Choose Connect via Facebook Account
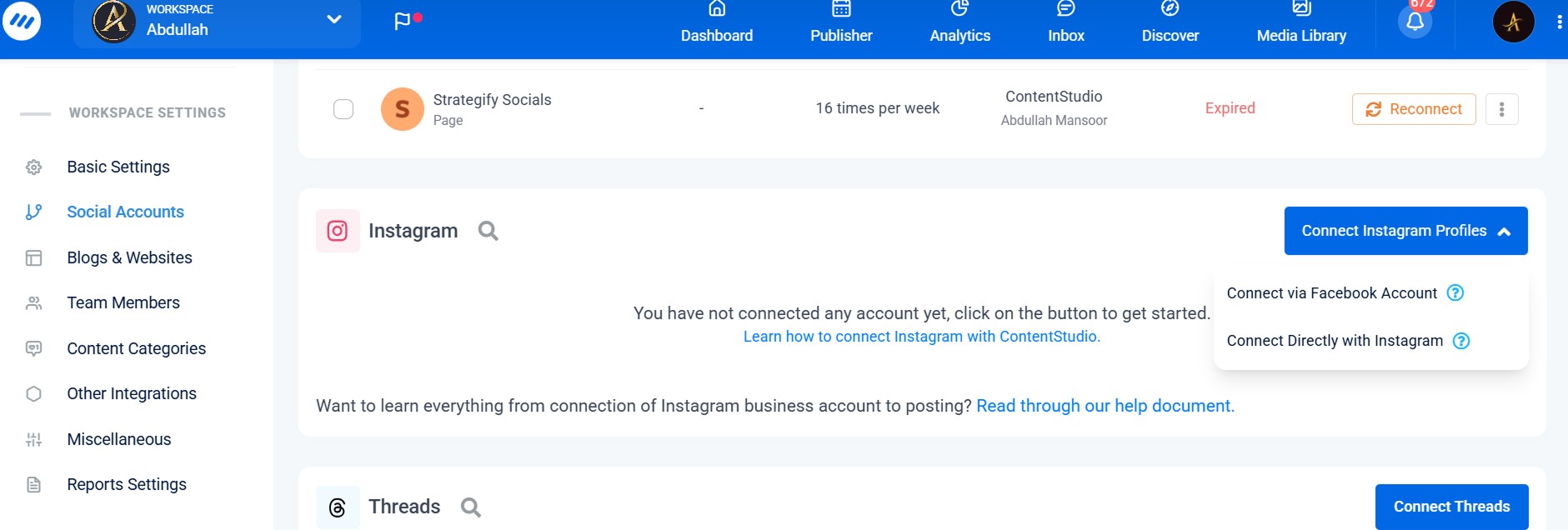The height and width of the screenshot is (530, 1568). 1331,293
